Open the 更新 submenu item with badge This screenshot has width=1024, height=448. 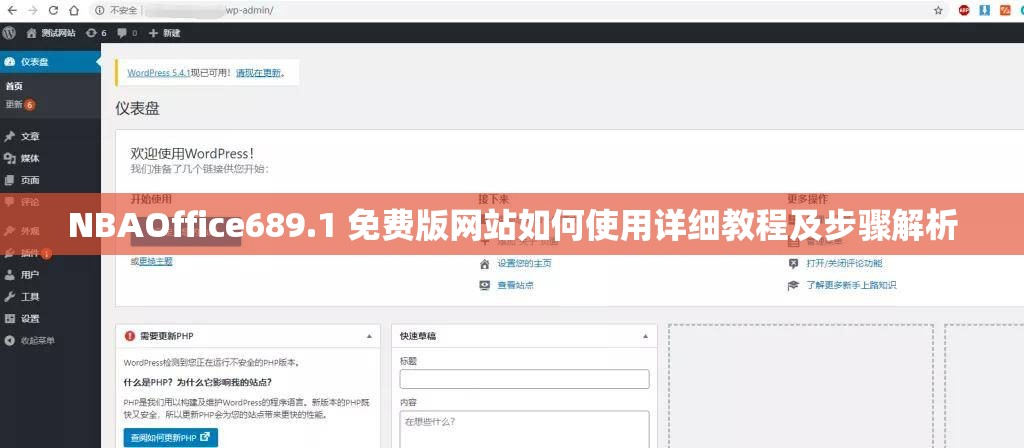coord(20,104)
